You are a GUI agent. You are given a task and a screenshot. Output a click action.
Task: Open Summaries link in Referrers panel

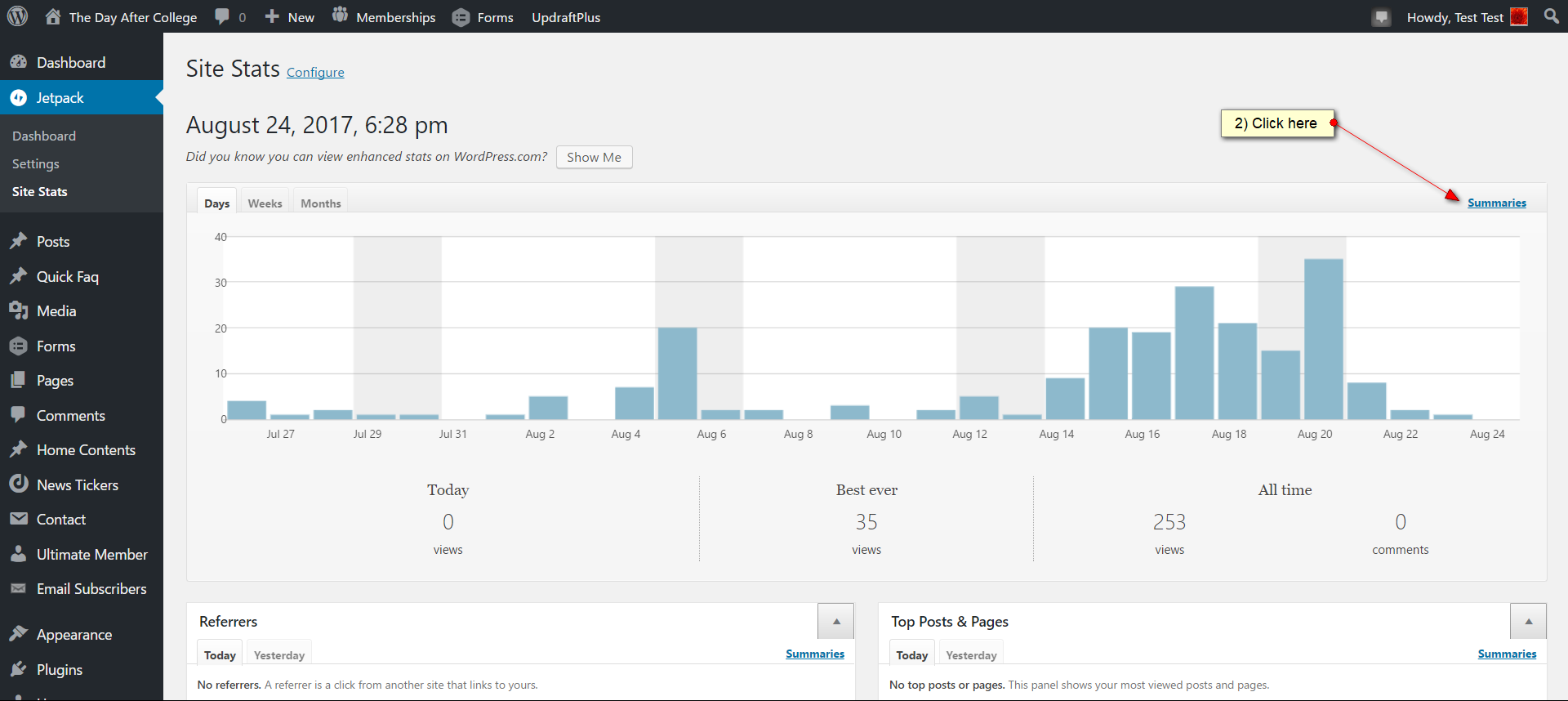tap(814, 654)
